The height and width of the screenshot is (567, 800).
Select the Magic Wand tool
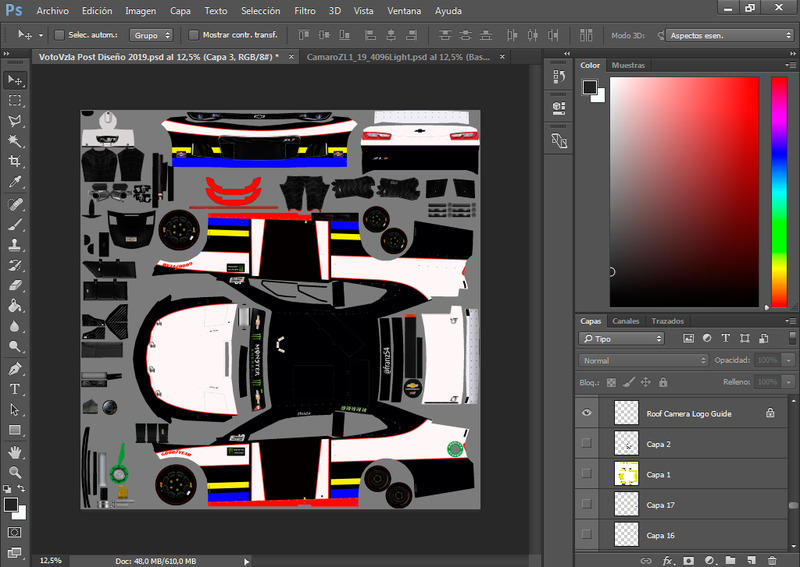(x=15, y=141)
